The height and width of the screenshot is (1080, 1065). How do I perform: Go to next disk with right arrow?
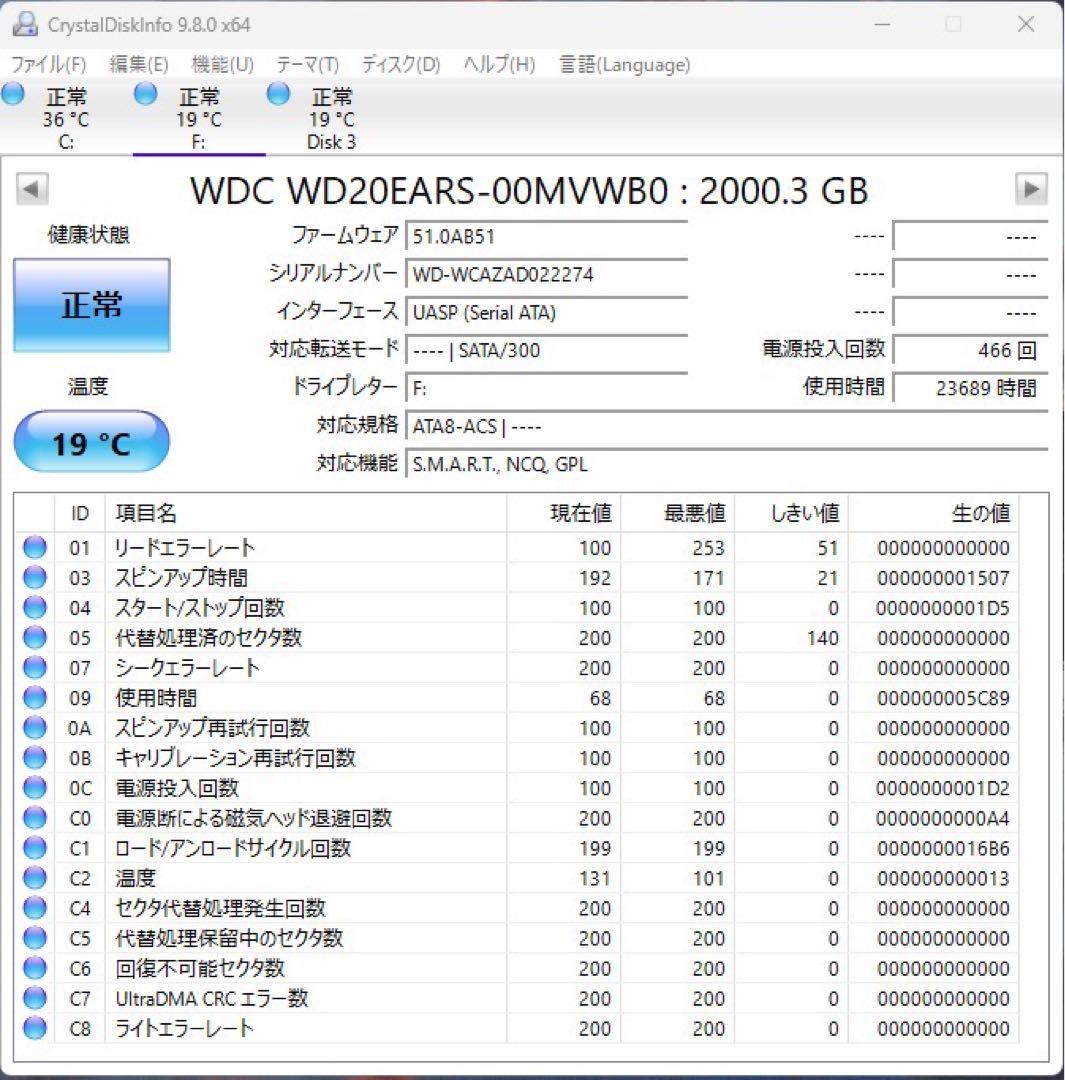pos(1031,189)
